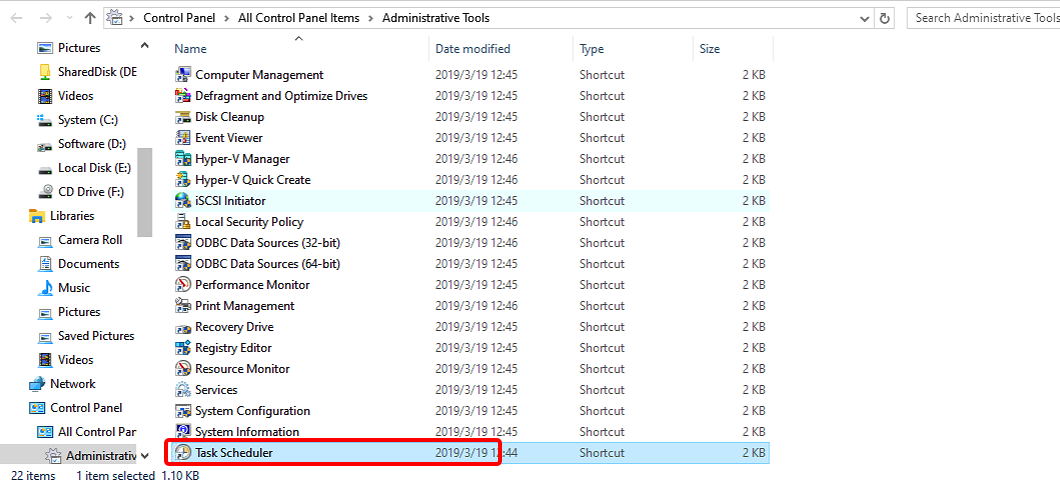
Task: Open the address bar history dropdown
Action: click(x=864, y=18)
